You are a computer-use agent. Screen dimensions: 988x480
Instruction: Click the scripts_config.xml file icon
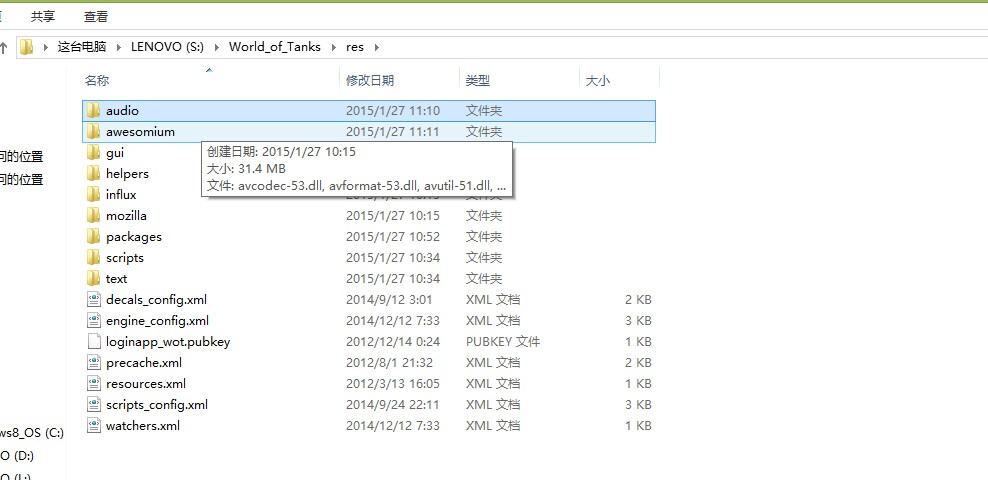pyautogui.click(x=93, y=404)
